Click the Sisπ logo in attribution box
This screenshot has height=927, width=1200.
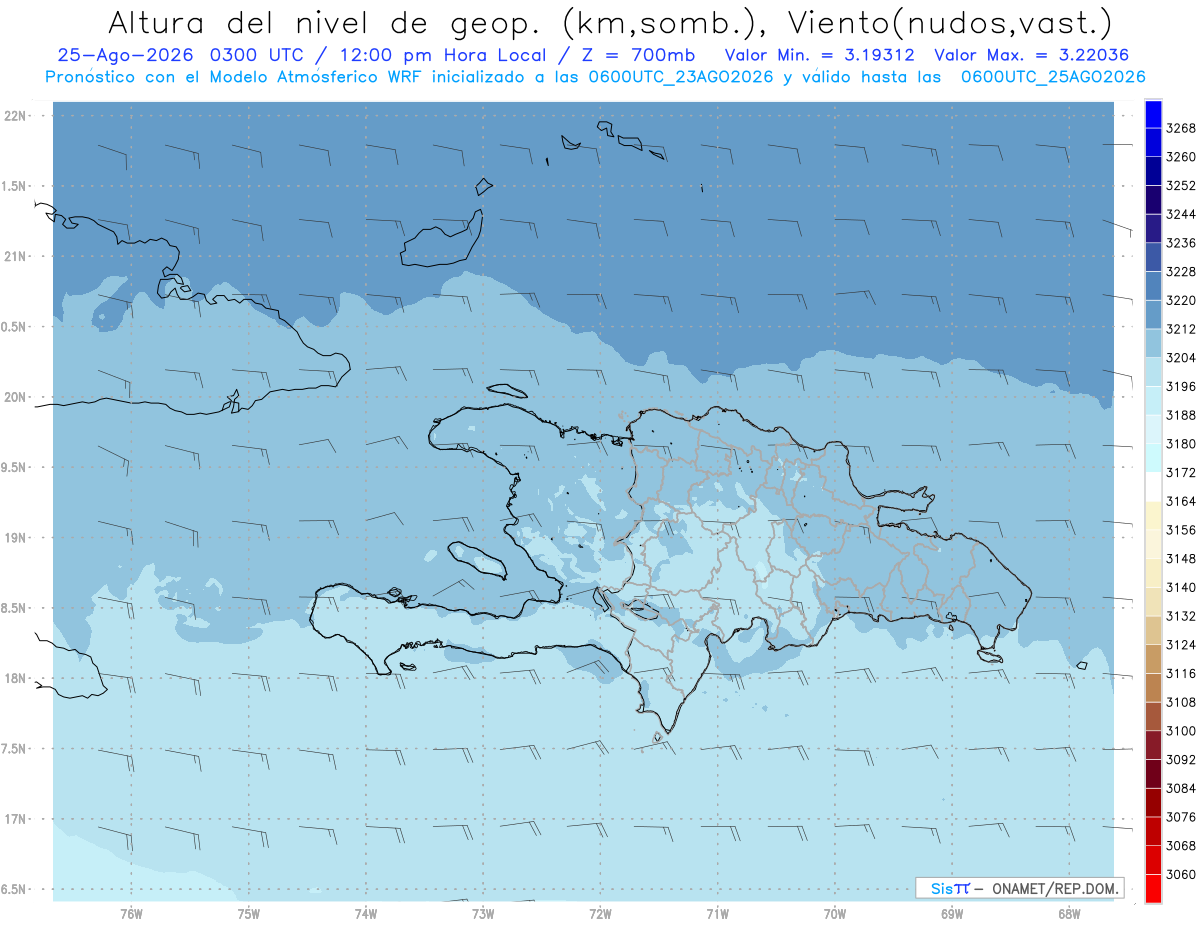949,888
